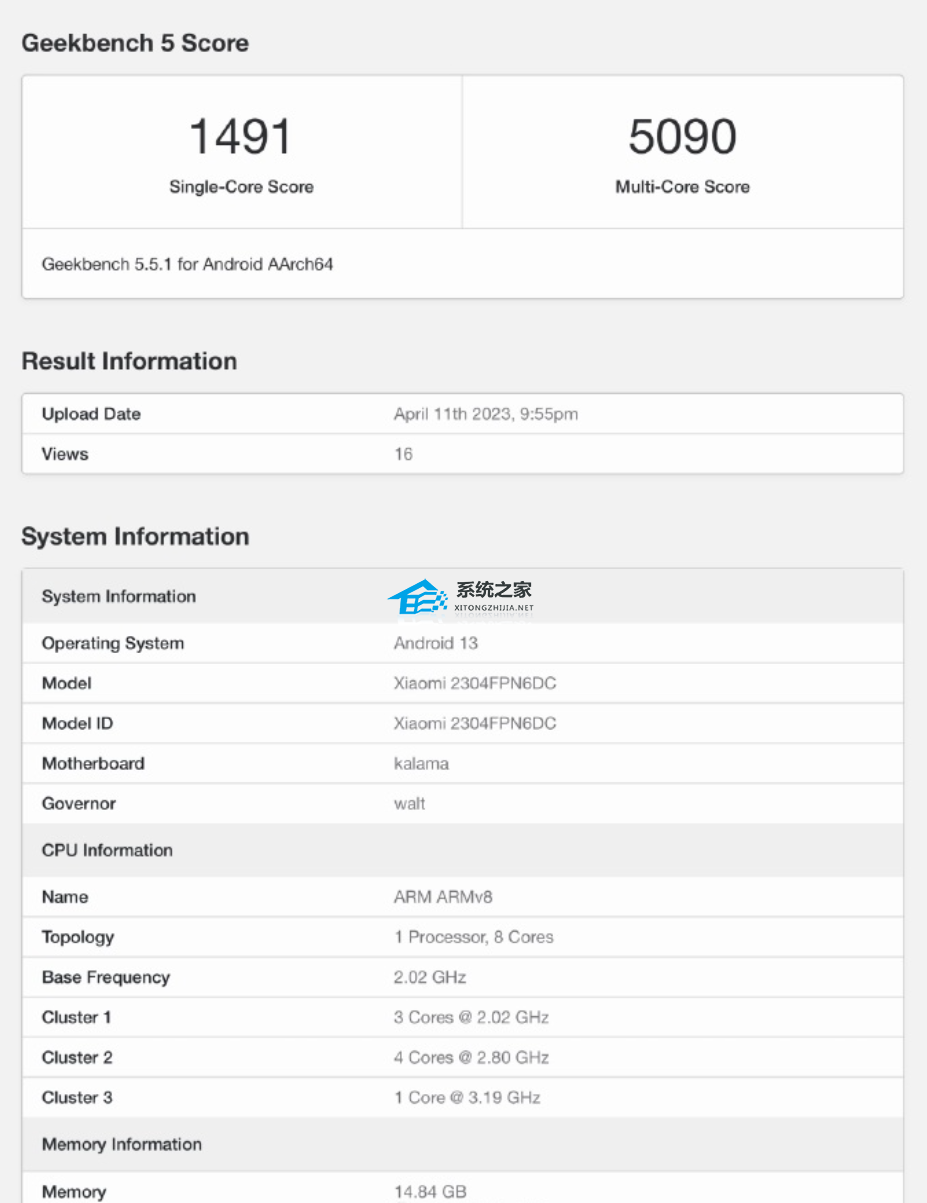927x1203 pixels.
Task: Click the "Memory Information" table header
Action: [122, 1144]
